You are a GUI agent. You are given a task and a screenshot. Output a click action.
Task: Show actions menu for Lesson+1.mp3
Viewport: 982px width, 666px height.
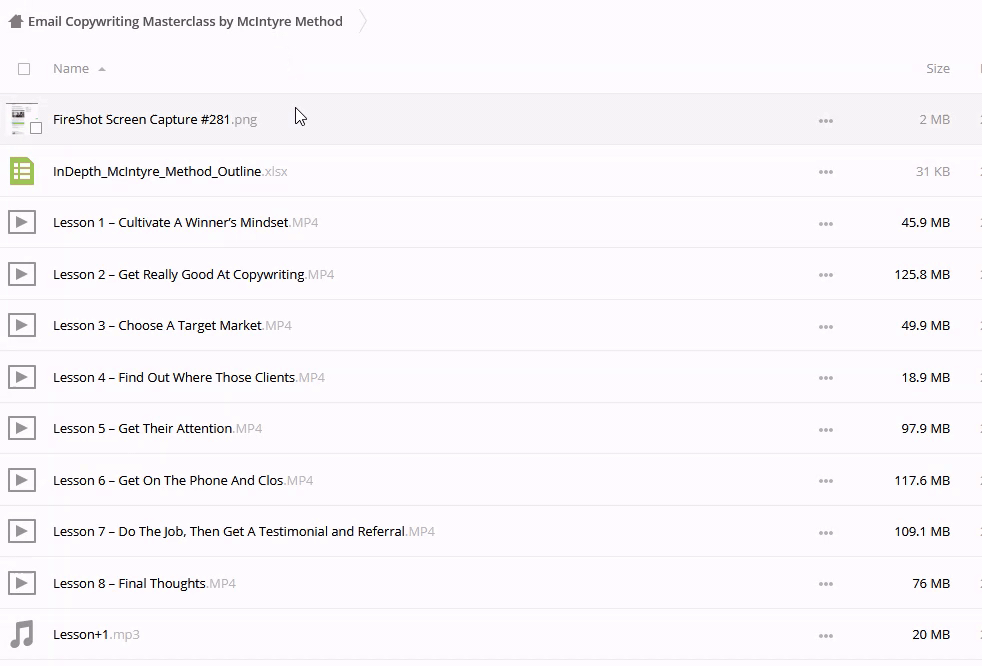click(825, 635)
